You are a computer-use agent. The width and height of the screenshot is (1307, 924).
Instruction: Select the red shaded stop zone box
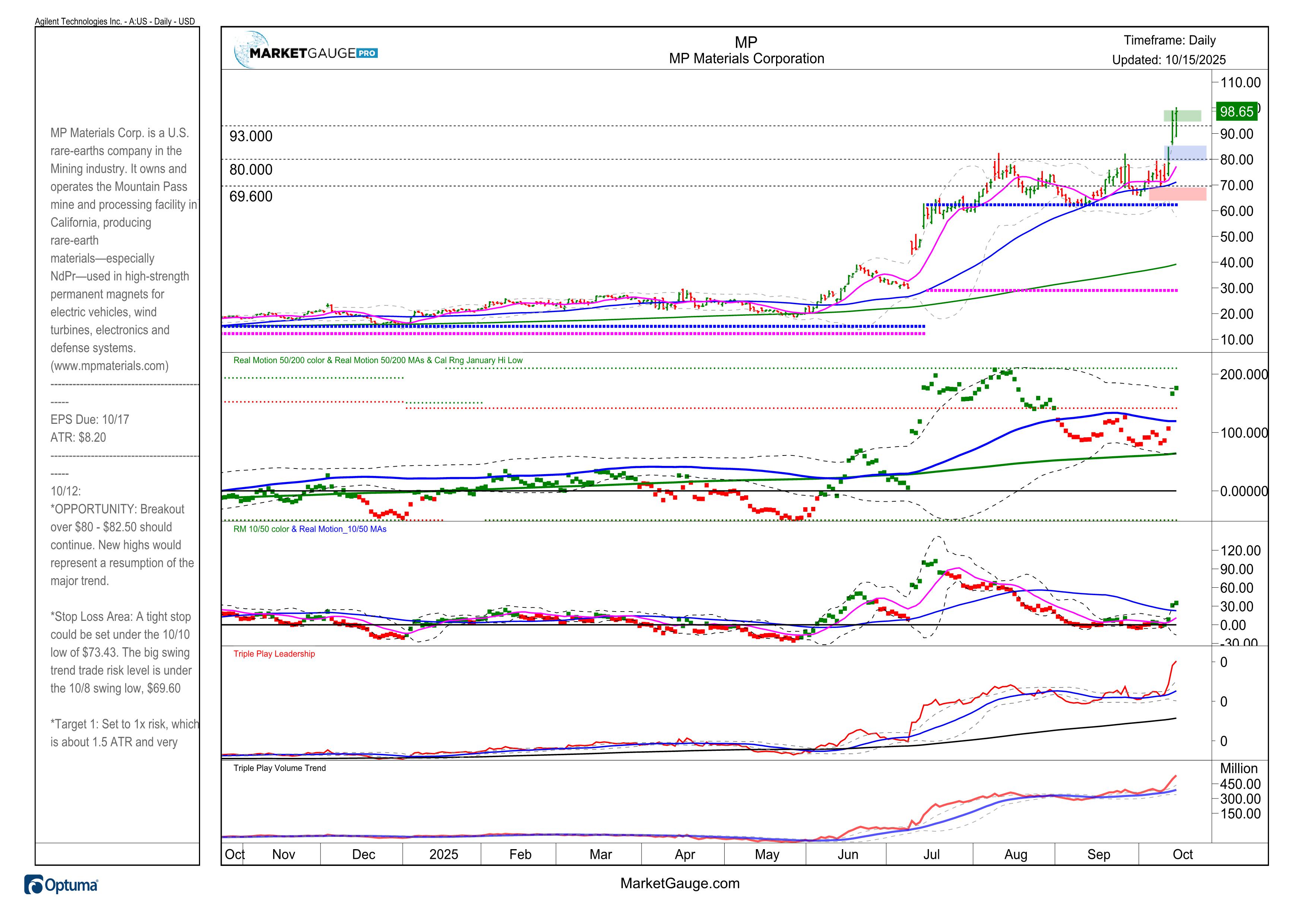click(1178, 194)
